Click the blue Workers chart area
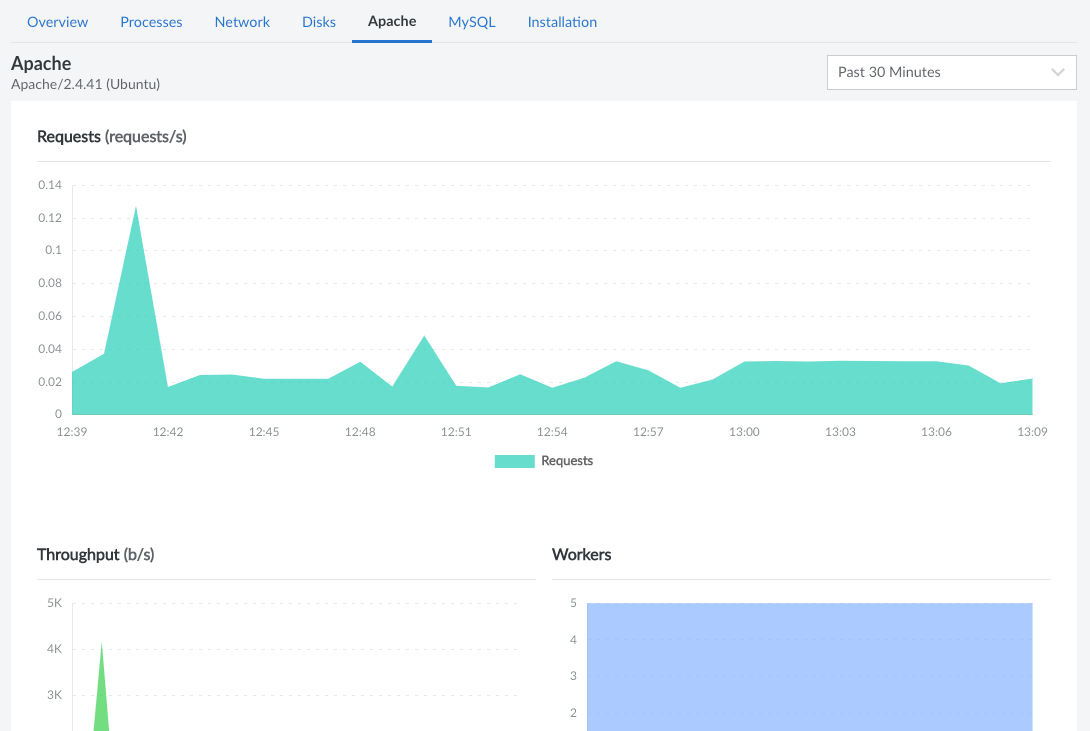This screenshot has width=1090, height=731. pos(810,665)
